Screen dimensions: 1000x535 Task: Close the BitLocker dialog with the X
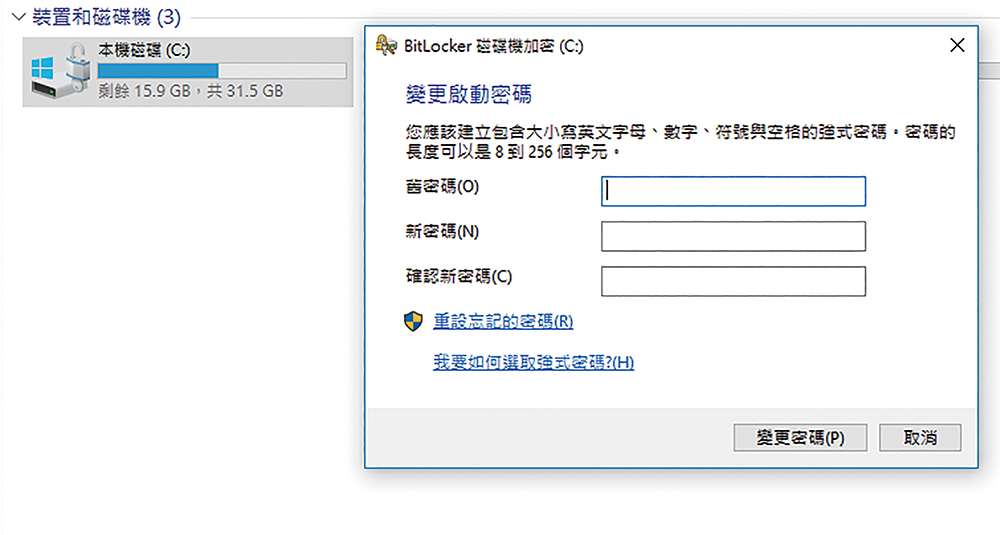[x=957, y=45]
